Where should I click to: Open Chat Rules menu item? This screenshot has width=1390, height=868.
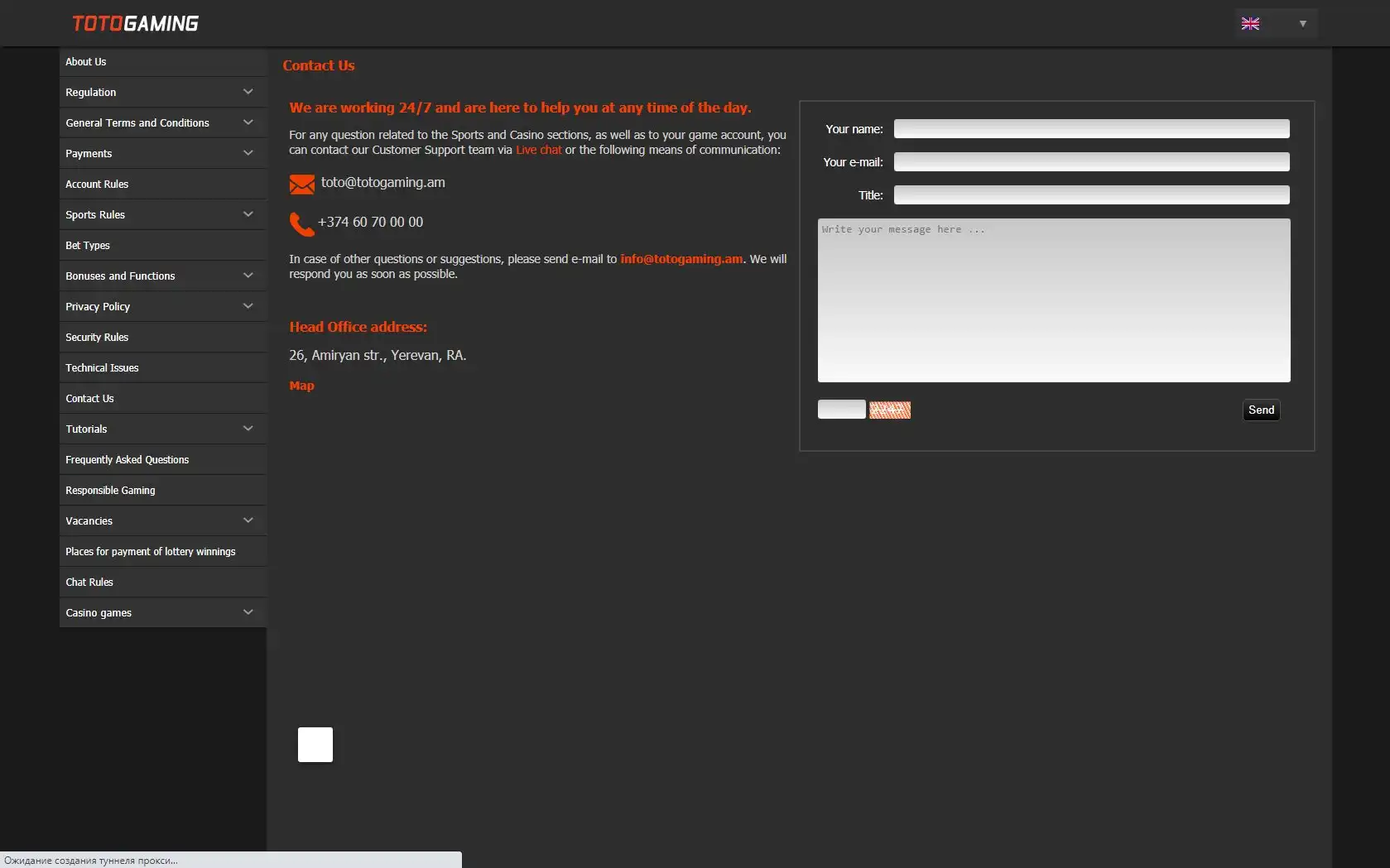click(x=163, y=582)
